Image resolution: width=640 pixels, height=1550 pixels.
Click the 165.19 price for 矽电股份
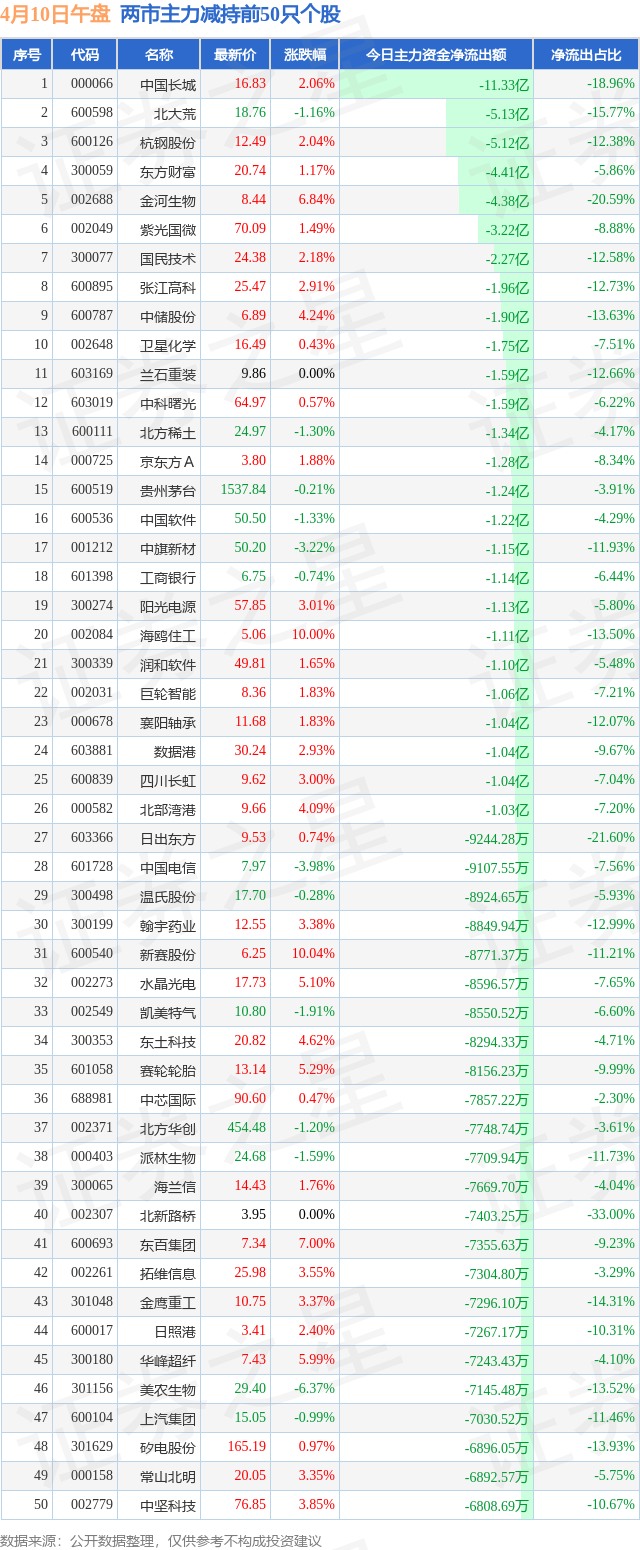point(247,1447)
